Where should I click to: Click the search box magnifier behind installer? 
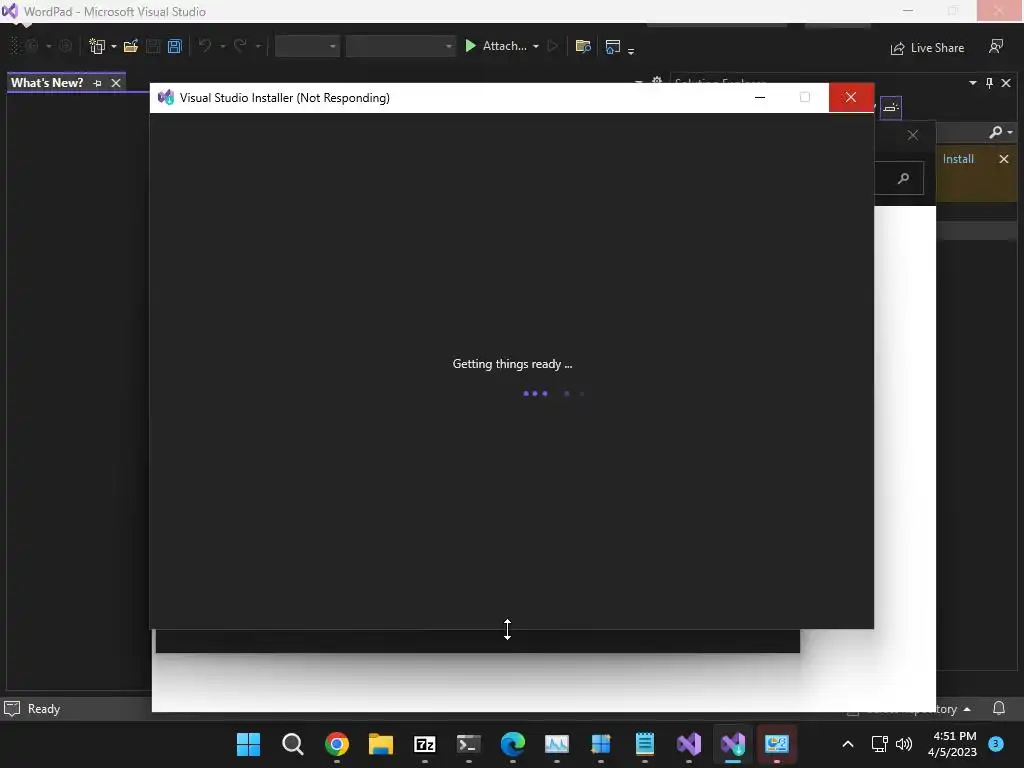click(903, 178)
